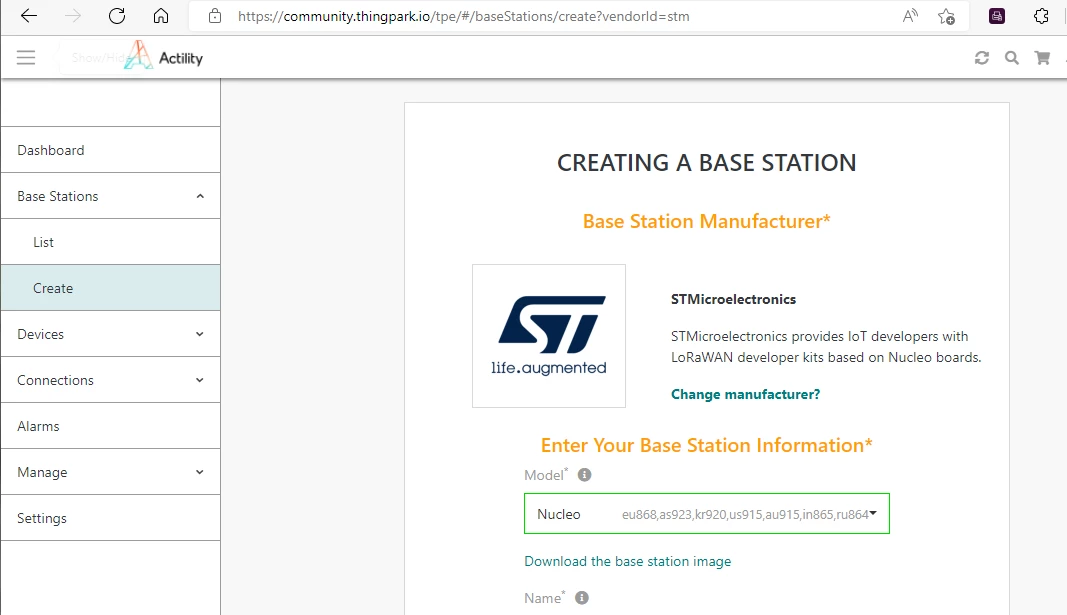The width and height of the screenshot is (1067, 615).
Task: Click the Enter Your Base Station Information heading
Action: point(706,445)
